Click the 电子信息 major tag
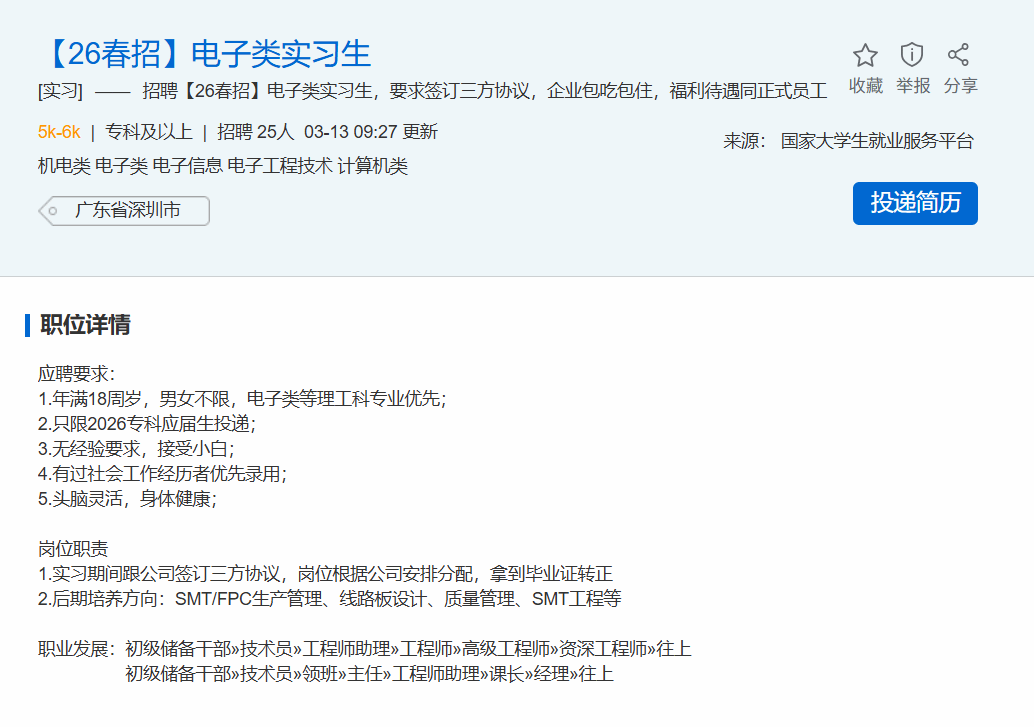The width and height of the screenshot is (1034, 727). pos(194,166)
